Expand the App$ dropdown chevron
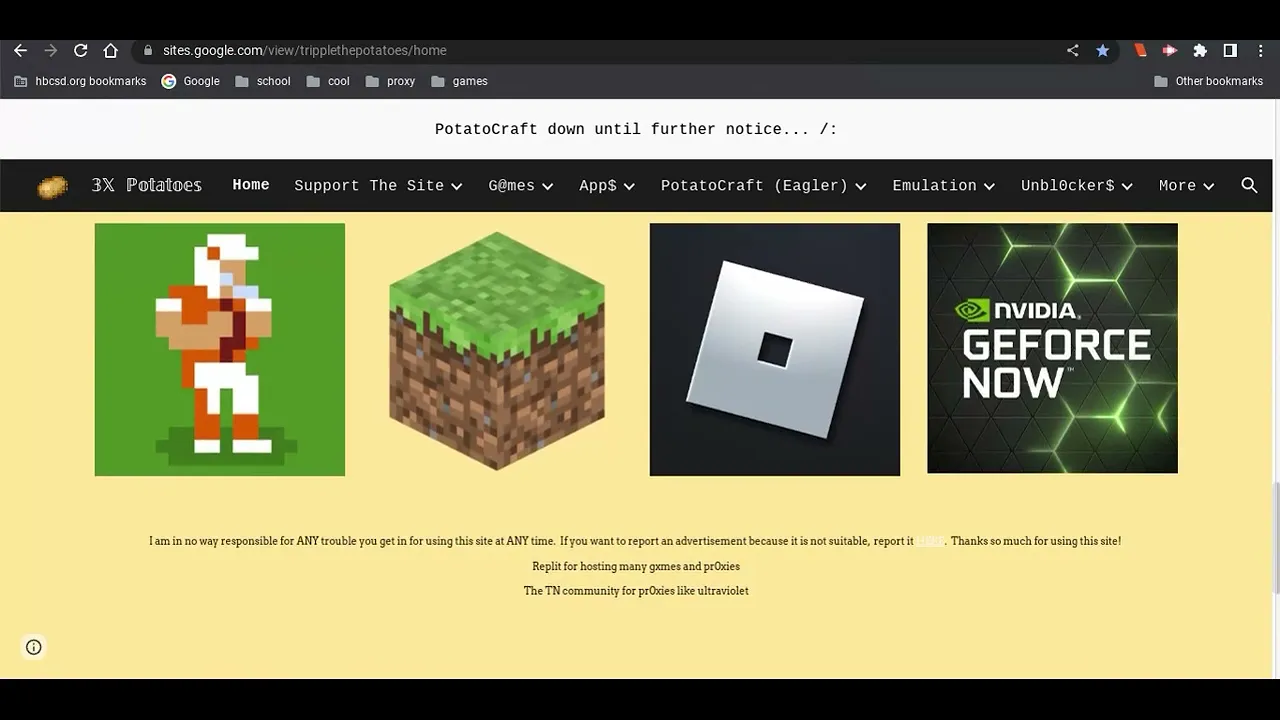 (629, 186)
